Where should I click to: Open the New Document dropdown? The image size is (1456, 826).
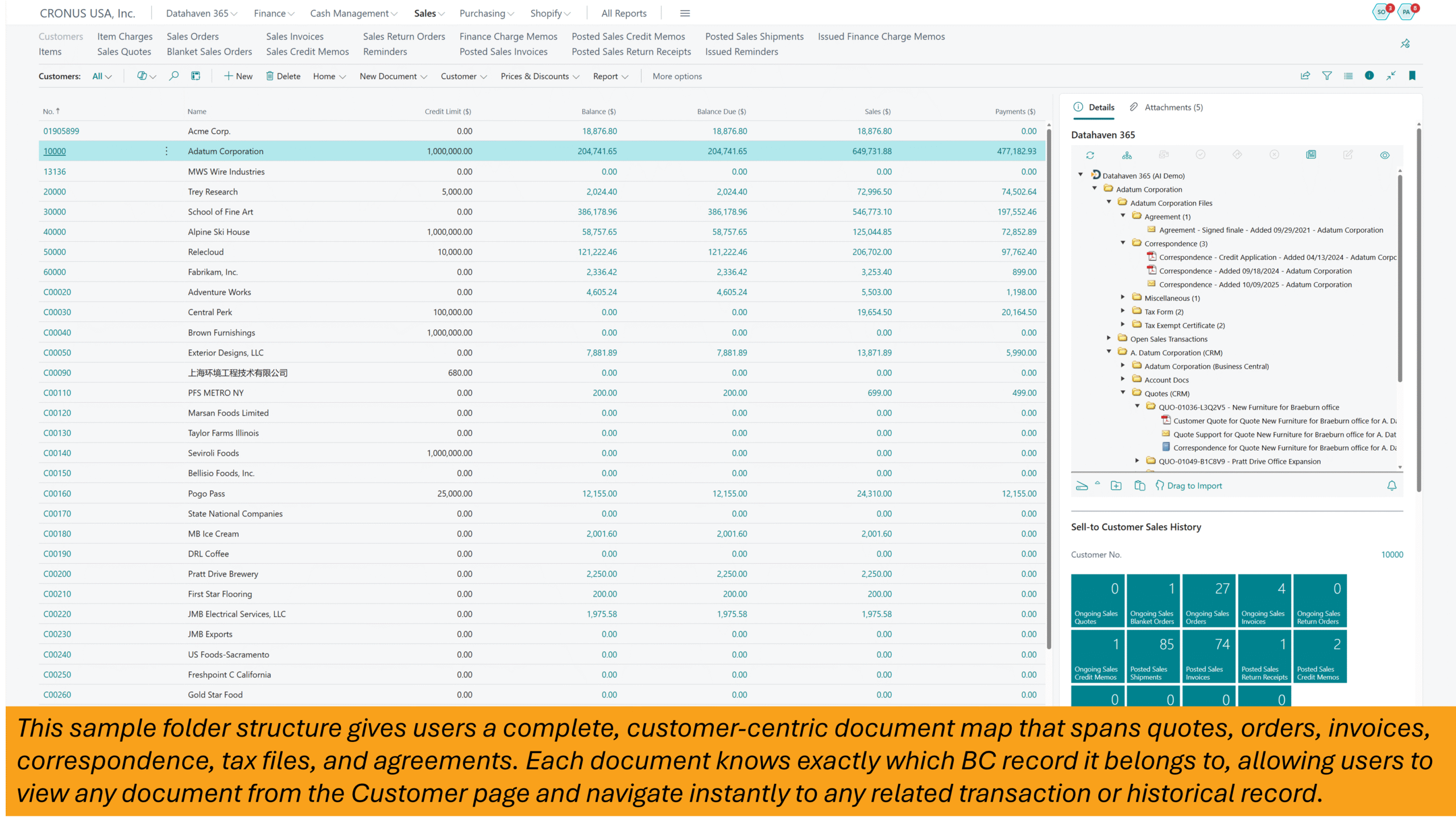393,76
